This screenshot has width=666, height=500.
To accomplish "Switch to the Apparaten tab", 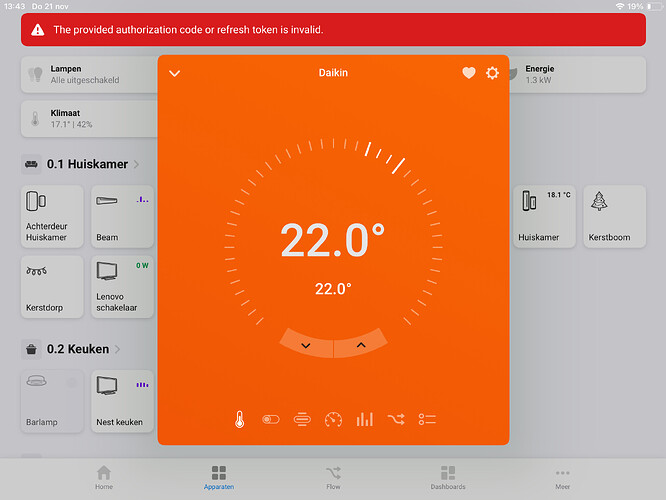I will (x=219, y=477).
